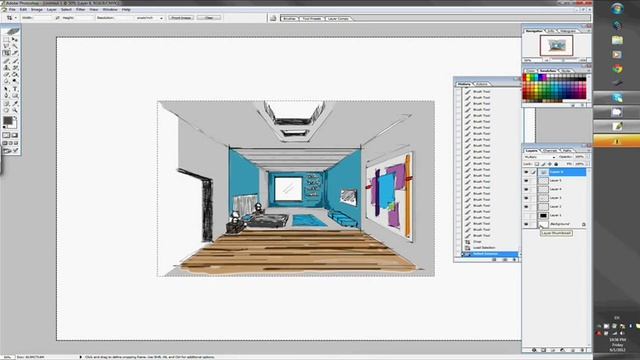Select the Rectangular Marquee tool
Viewport: 640px width, 360px height.
[x=6, y=39]
